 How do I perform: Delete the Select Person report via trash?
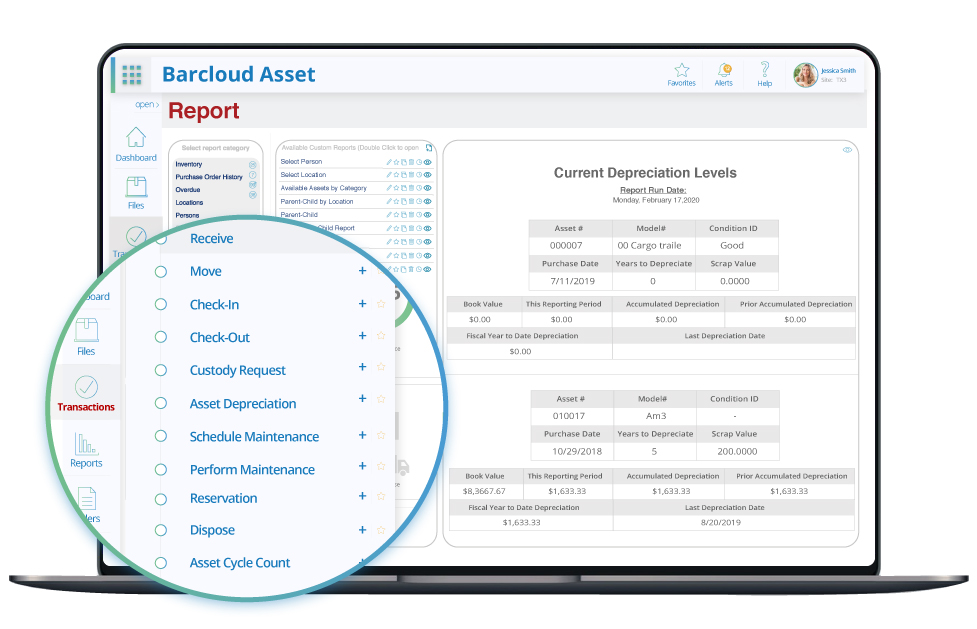point(411,162)
